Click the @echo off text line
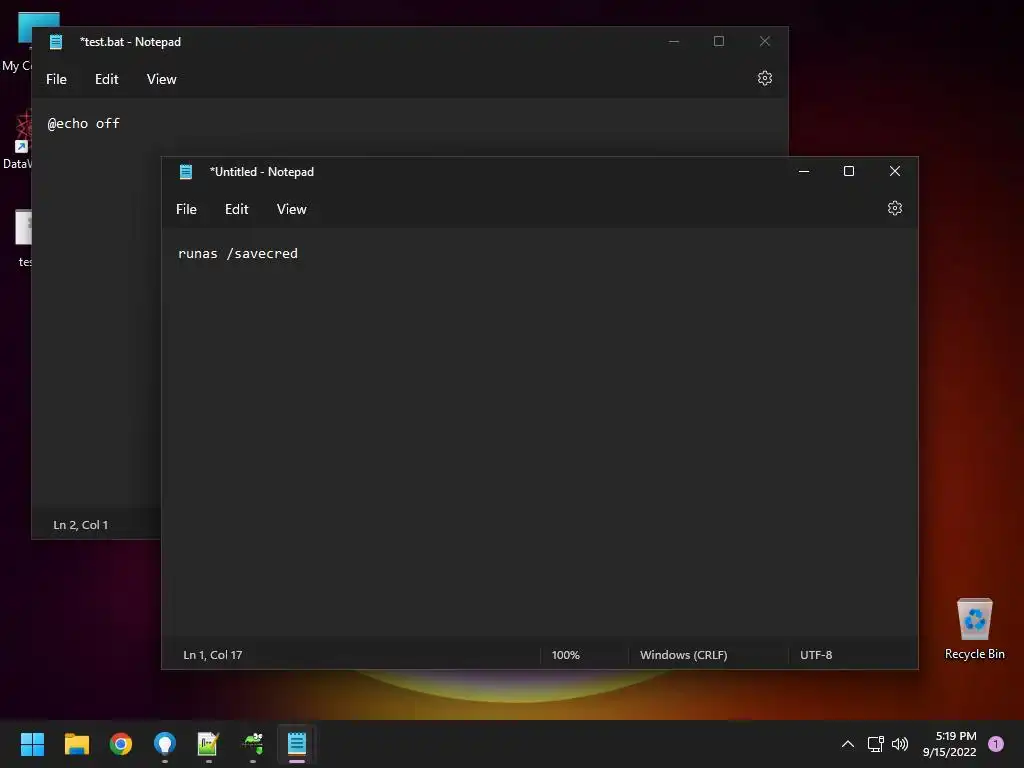 (x=84, y=123)
